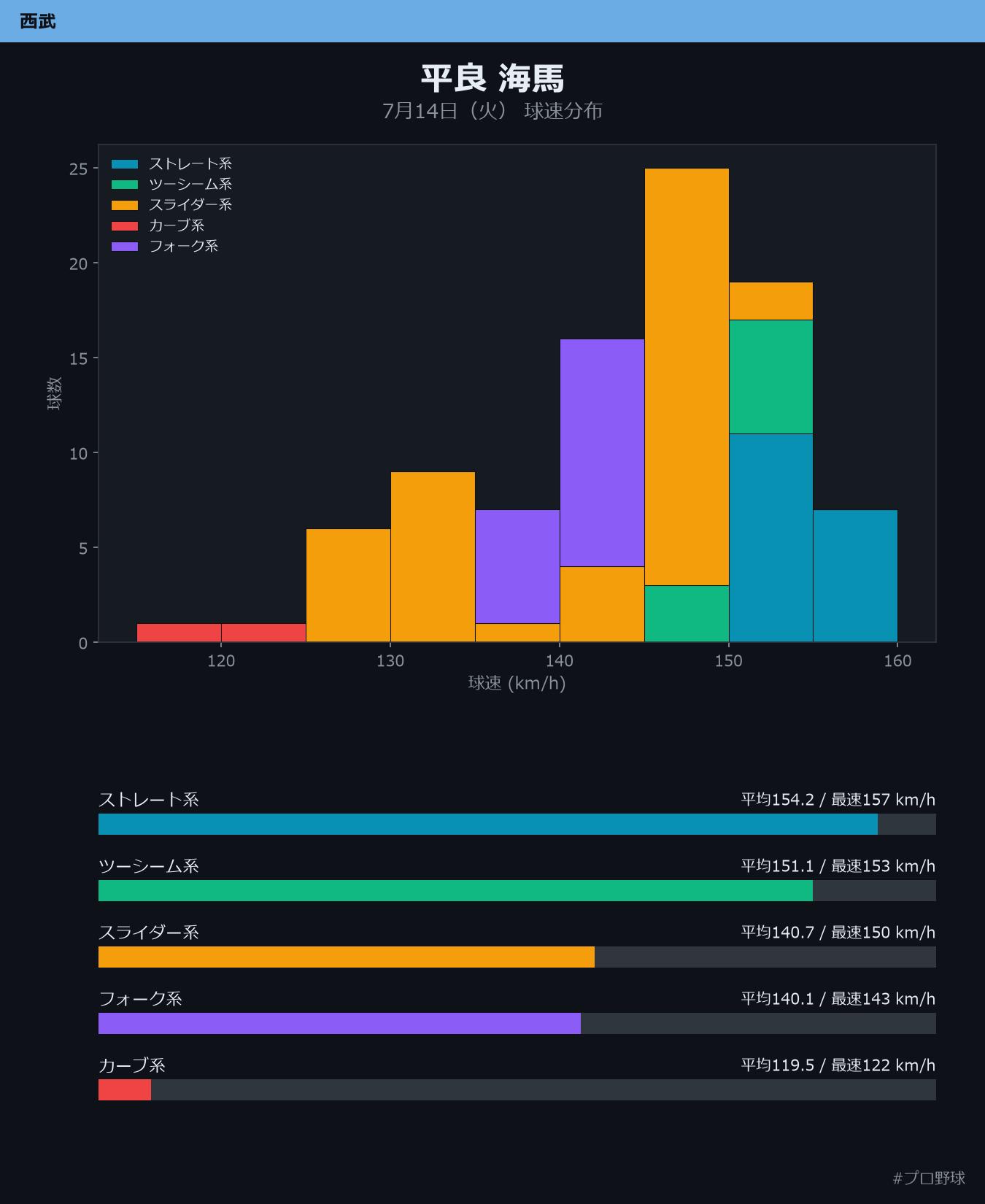Select the blue histogram bar at 155-160
Screen dimensions: 985x1204
pos(855,576)
